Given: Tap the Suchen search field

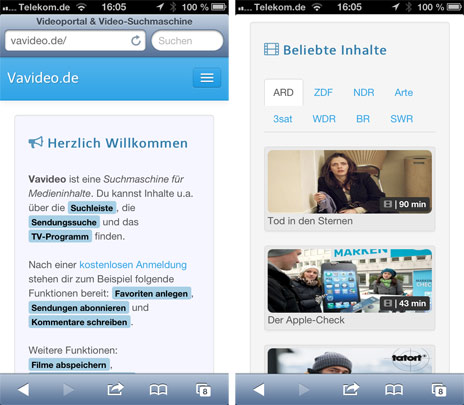Looking at the screenshot, I should (x=187, y=41).
